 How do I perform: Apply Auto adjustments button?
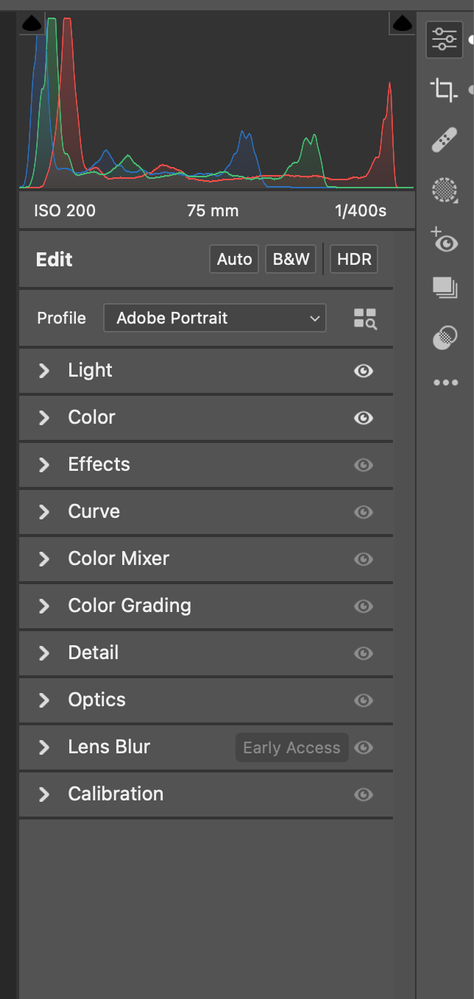click(234, 259)
